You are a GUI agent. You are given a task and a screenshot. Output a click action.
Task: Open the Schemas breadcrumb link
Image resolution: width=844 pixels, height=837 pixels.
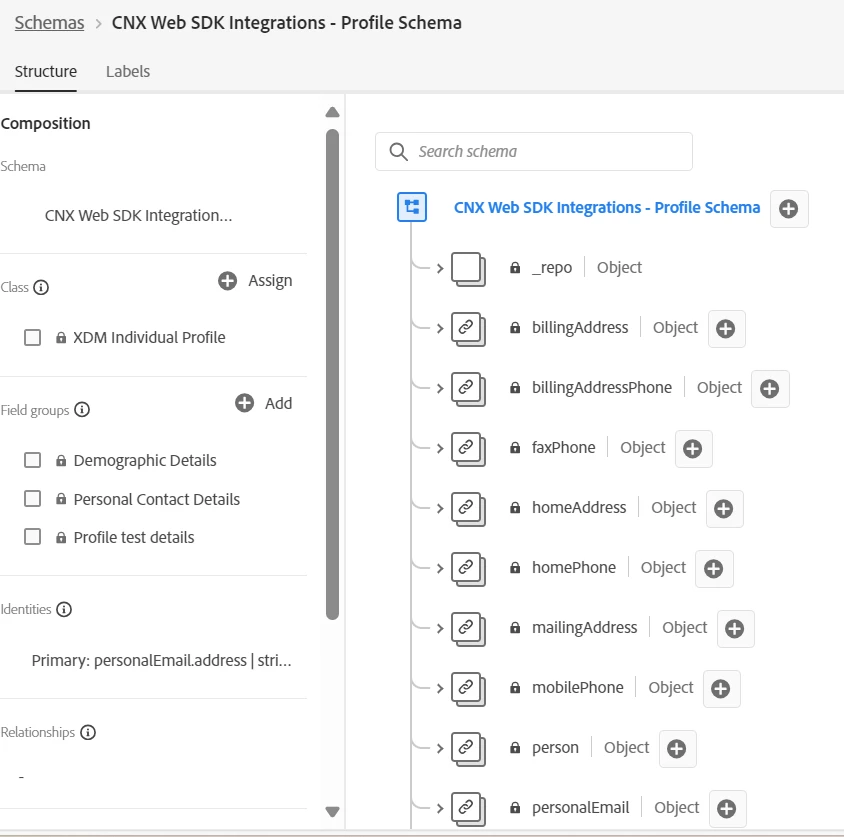50,23
